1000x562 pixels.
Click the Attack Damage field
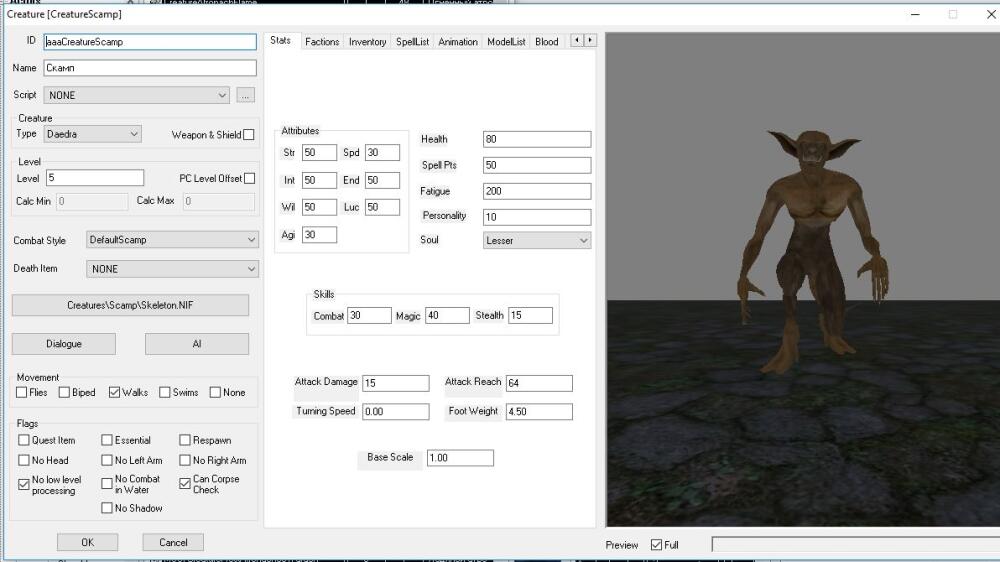[x=396, y=383]
